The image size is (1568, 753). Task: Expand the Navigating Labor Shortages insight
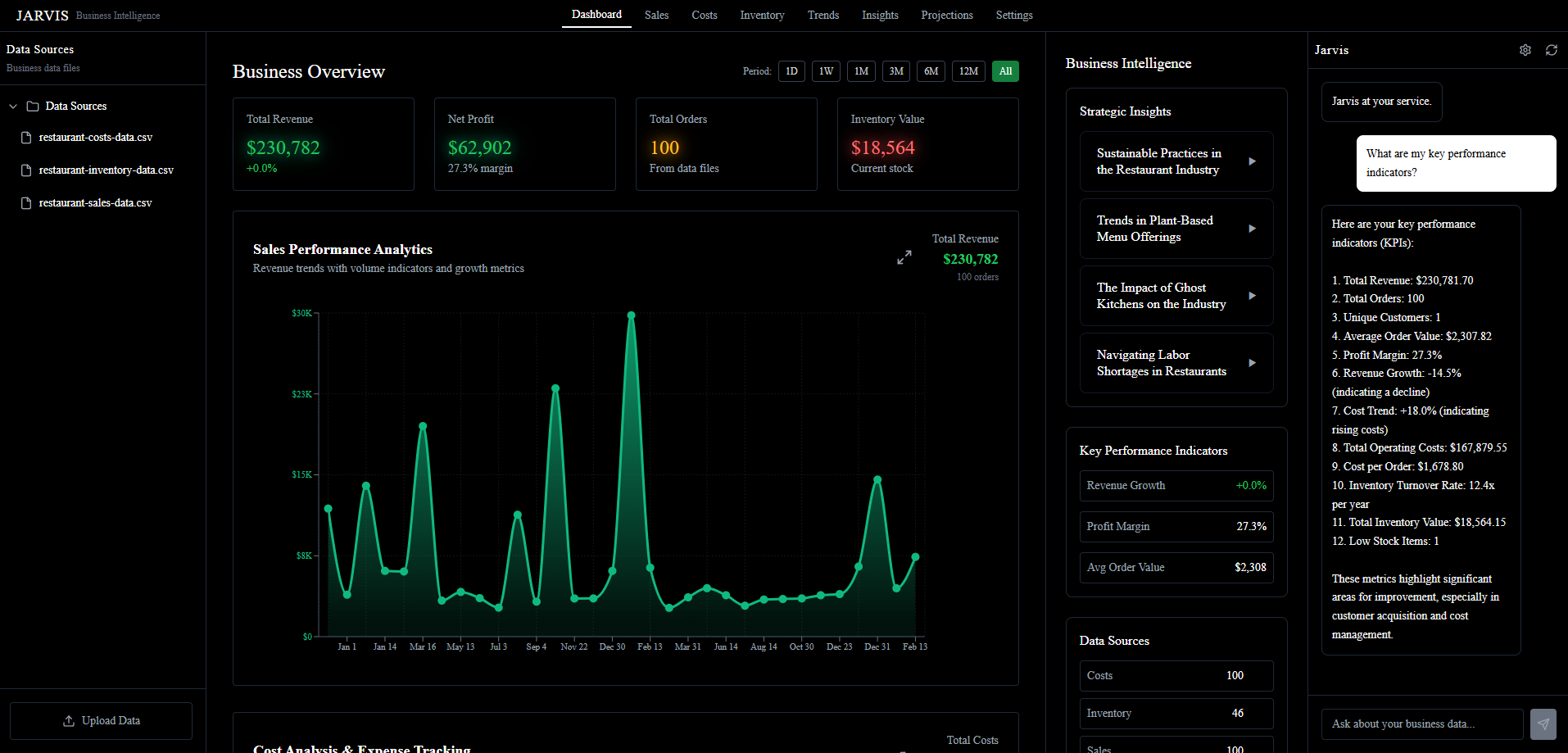point(1252,362)
